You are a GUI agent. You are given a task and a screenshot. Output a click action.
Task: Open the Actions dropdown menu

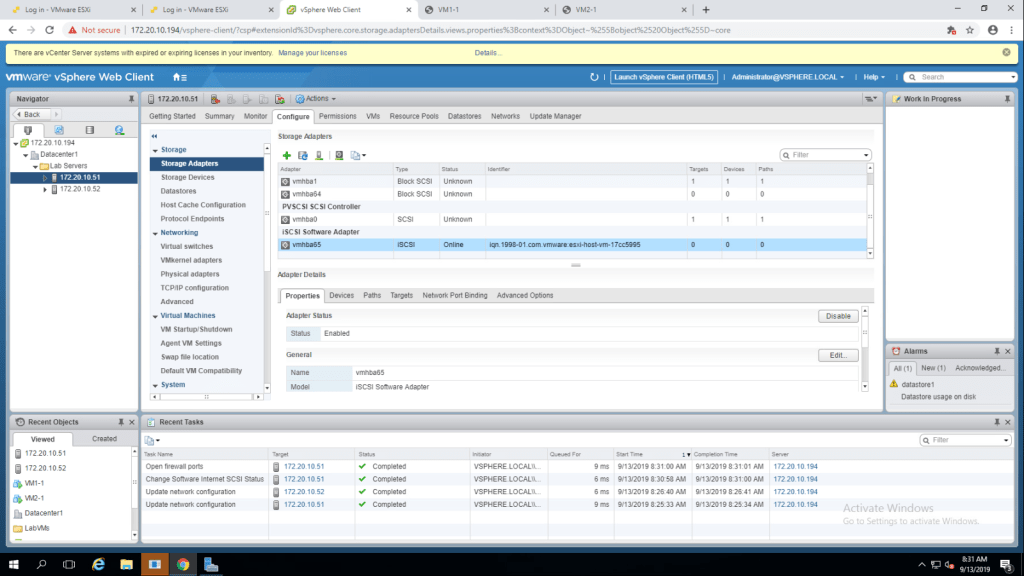[x=316, y=99]
